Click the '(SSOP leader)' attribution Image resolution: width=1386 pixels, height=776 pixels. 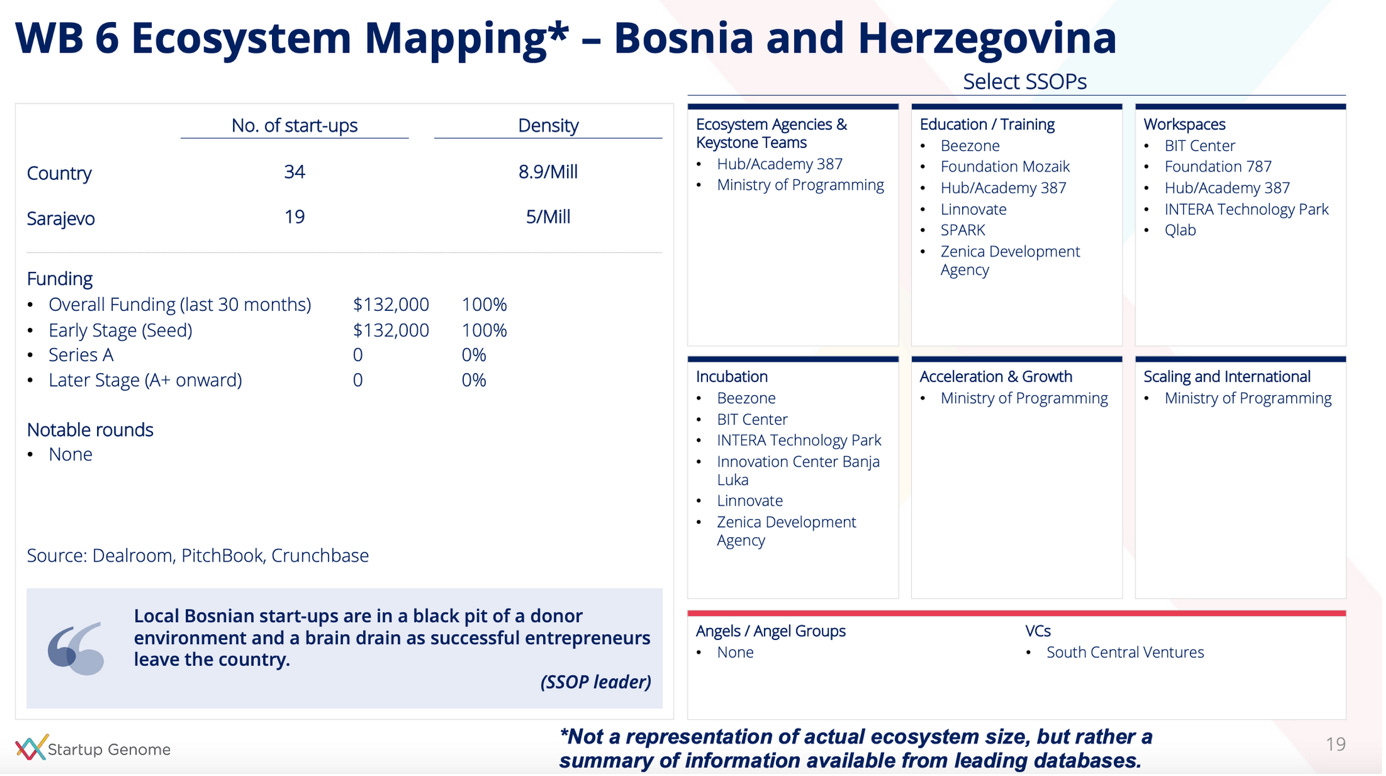tap(596, 682)
